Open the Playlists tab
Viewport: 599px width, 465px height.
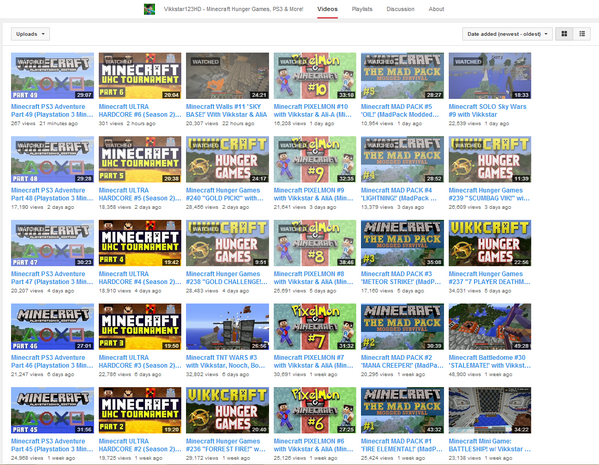(362, 9)
